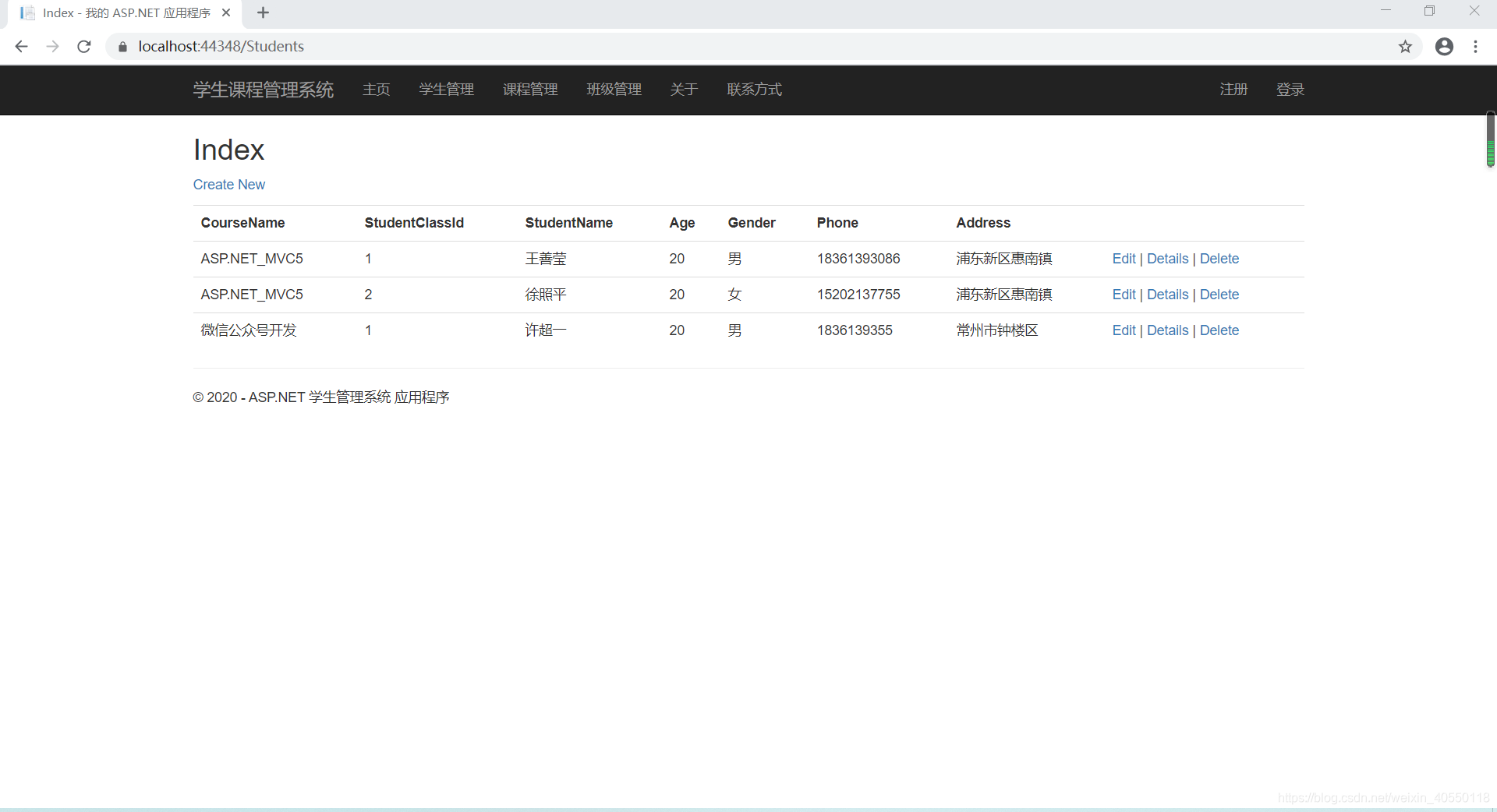1497x812 pixels.
Task: Click 注册 to register
Action: [x=1233, y=90]
